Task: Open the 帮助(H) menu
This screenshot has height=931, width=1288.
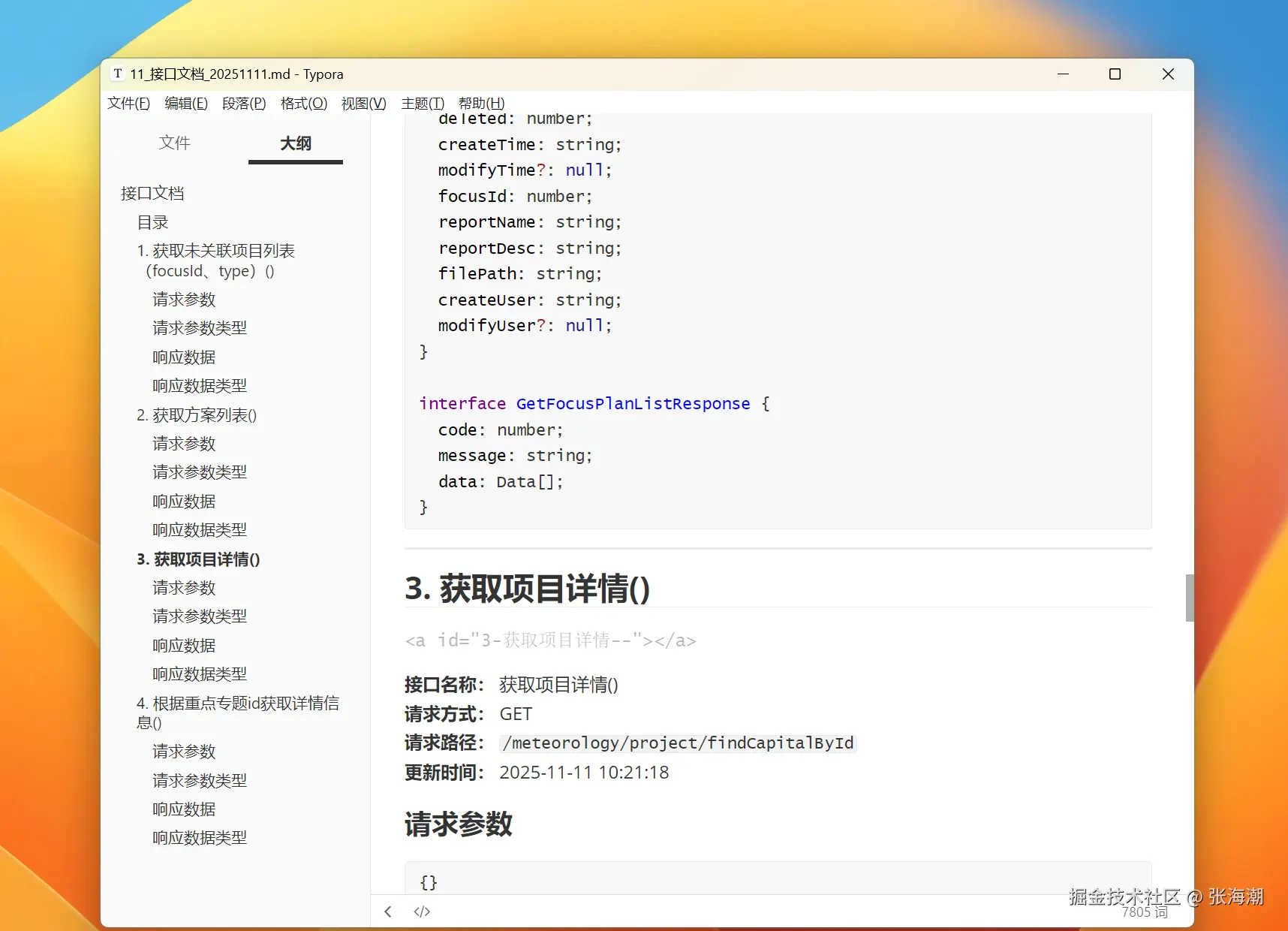Action: tap(481, 103)
